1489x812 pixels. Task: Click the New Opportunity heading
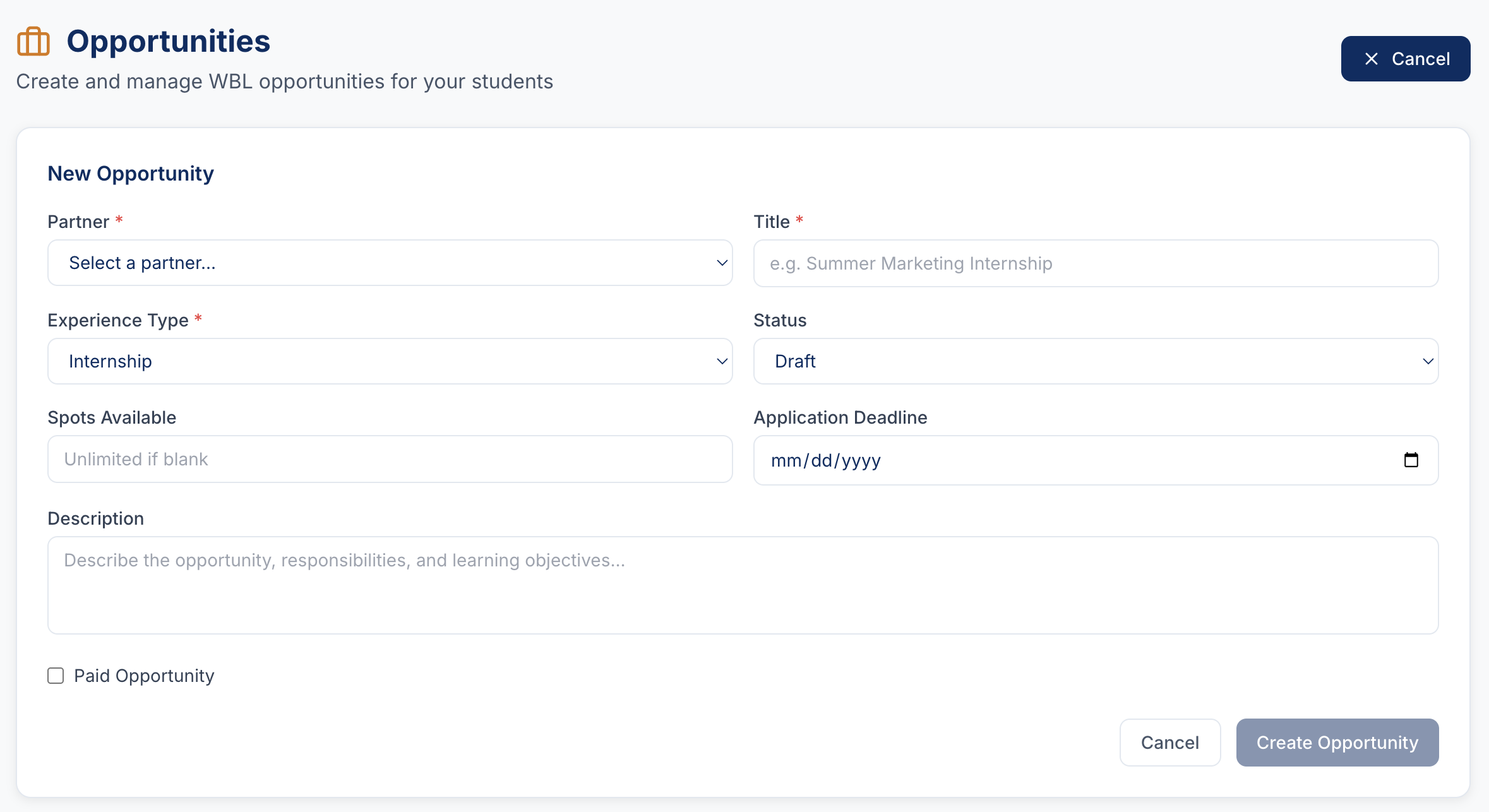click(x=130, y=173)
